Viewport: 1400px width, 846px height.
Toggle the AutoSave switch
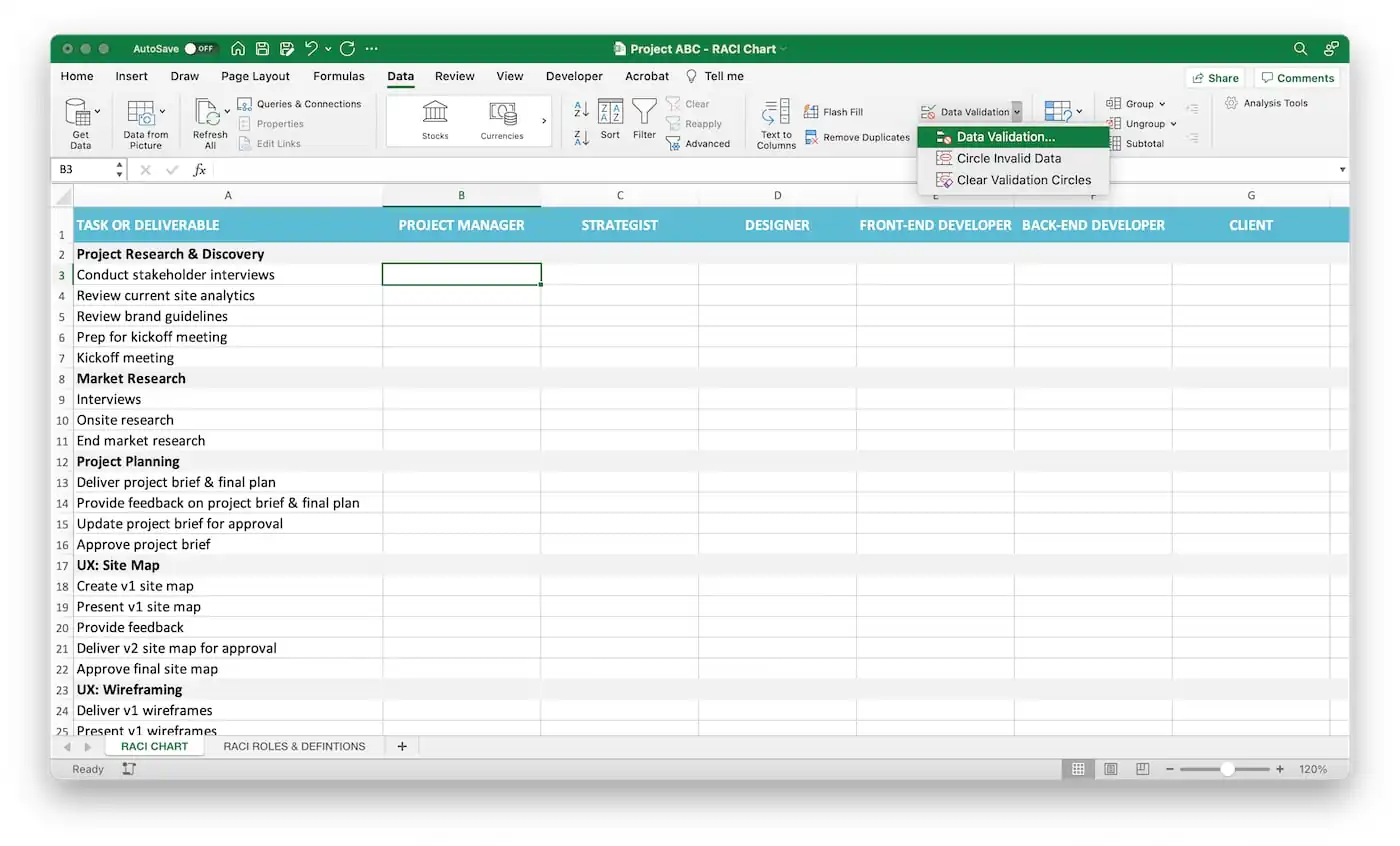(x=201, y=48)
